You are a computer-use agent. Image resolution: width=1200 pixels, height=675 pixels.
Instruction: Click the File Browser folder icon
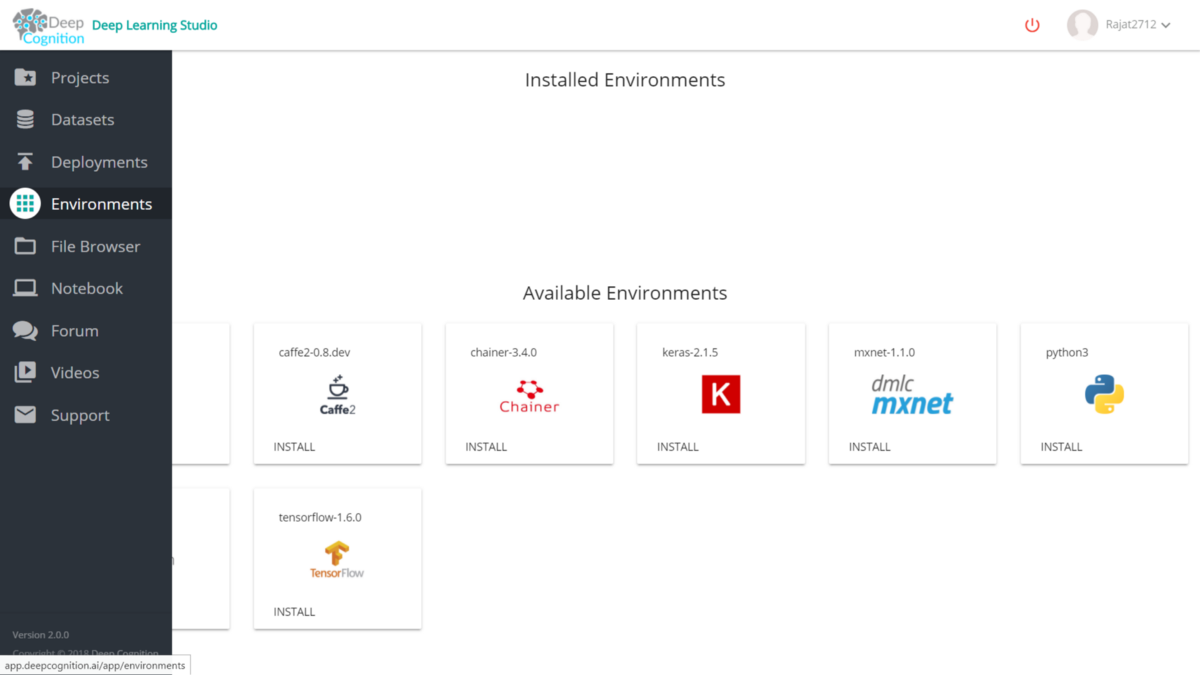pyautogui.click(x=25, y=246)
